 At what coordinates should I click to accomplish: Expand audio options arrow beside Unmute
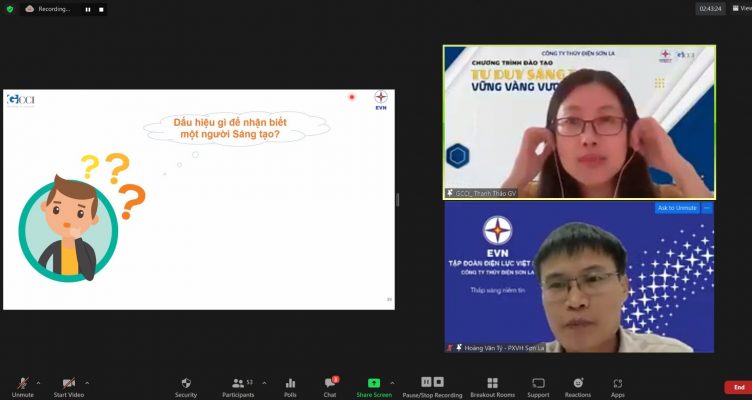click(39, 382)
